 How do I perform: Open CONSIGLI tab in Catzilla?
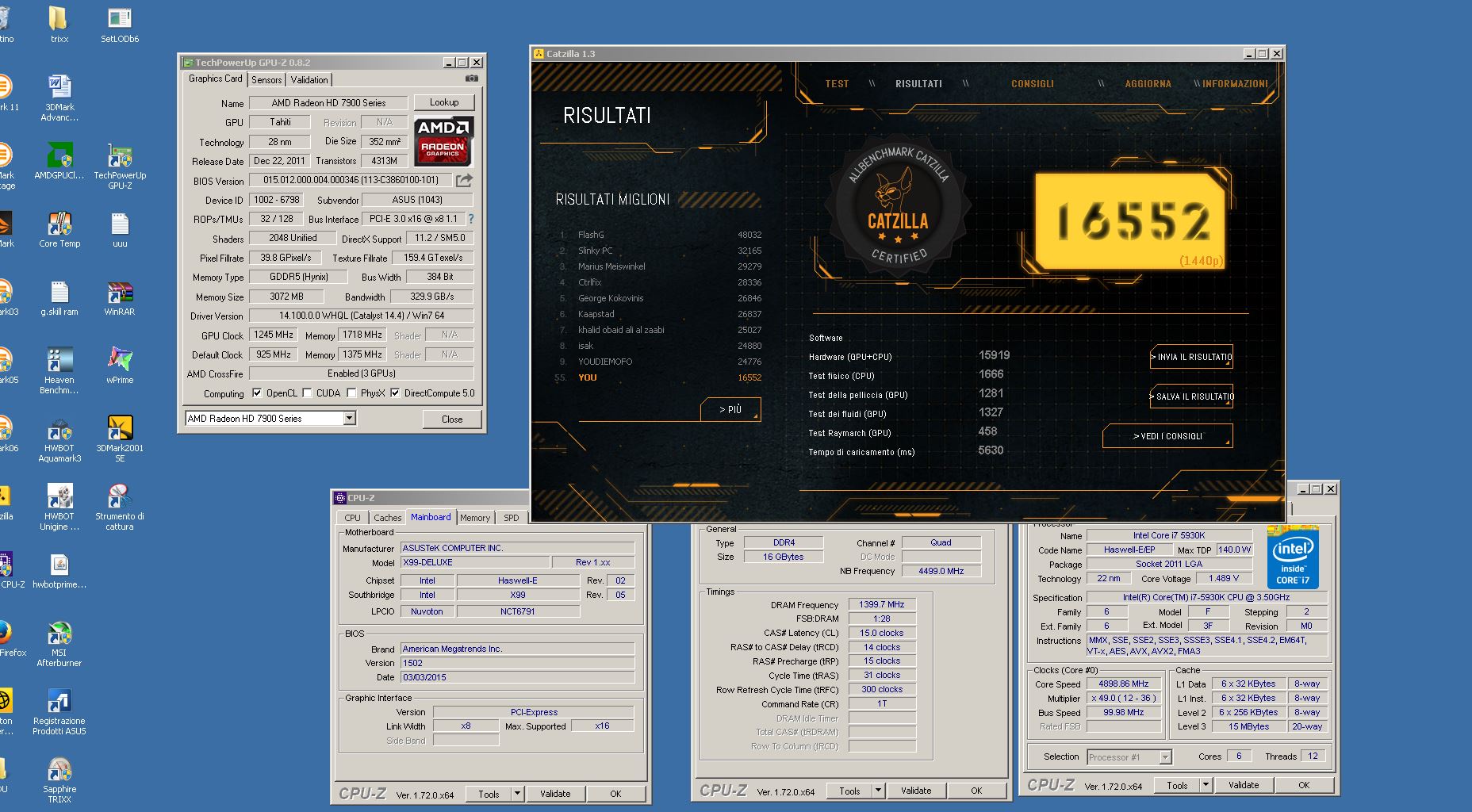click(1032, 83)
